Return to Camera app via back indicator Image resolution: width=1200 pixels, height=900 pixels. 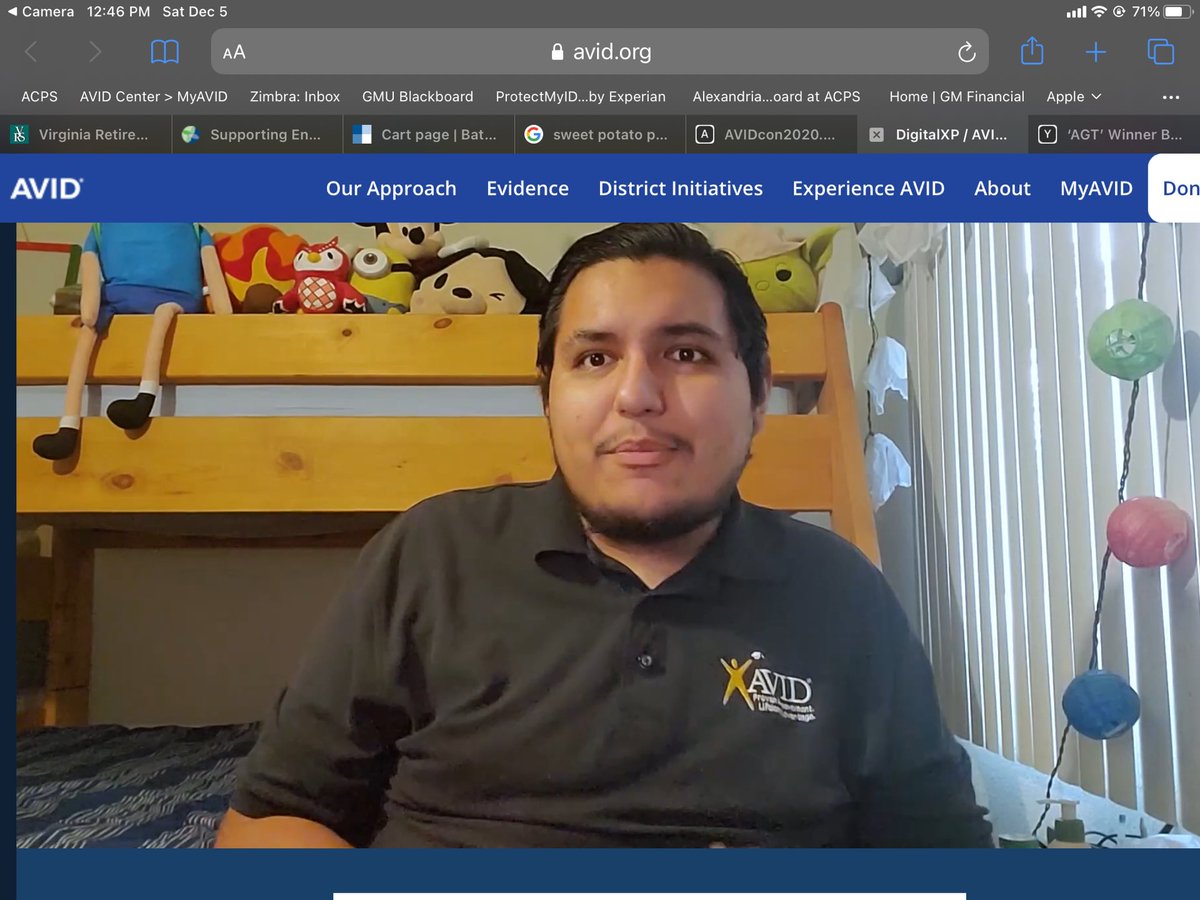pos(41,12)
